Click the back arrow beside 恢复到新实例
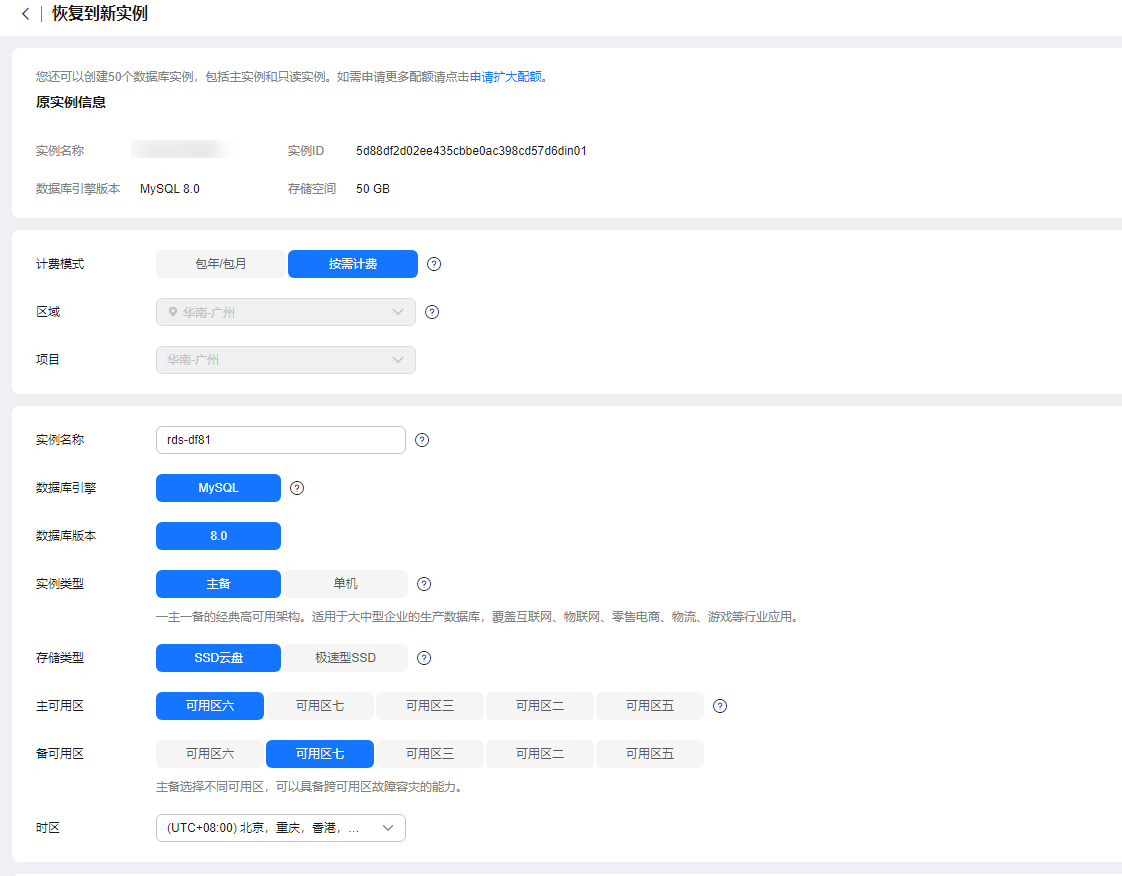 click(x=25, y=14)
